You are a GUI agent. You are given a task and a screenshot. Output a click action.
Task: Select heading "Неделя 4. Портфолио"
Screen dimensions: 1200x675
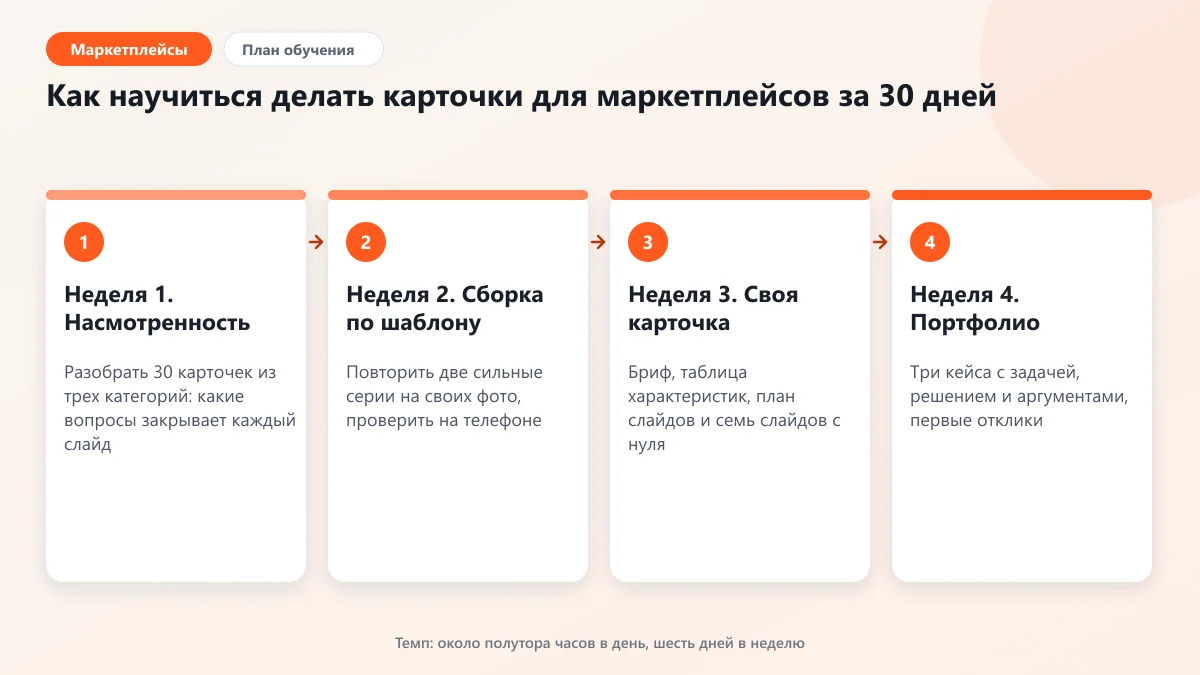click(975, 309)
